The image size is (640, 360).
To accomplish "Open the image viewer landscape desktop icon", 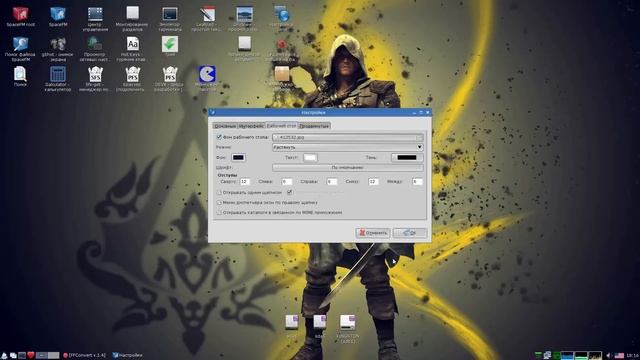I will (x=244, y=14).
